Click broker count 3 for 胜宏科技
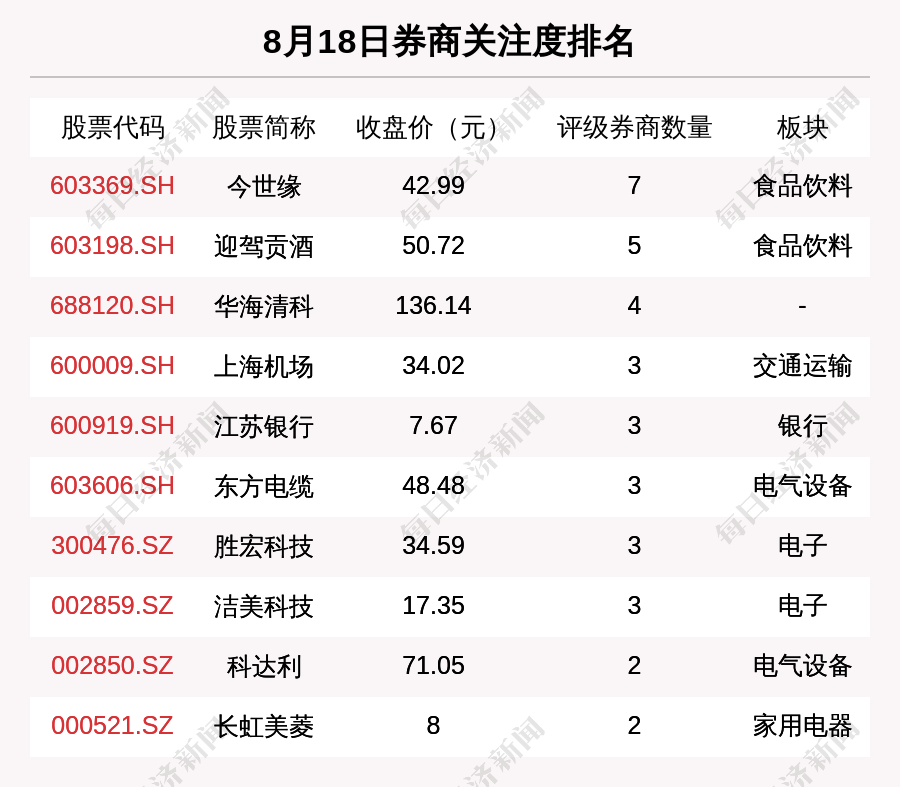Screen dimensions: 900x787 click(x=634, y=545)
